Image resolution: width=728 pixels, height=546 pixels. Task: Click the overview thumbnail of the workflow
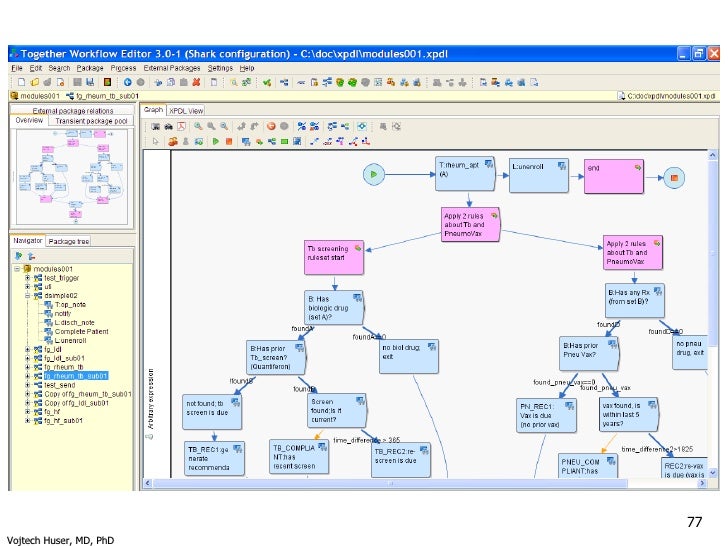tap(72, 176)
